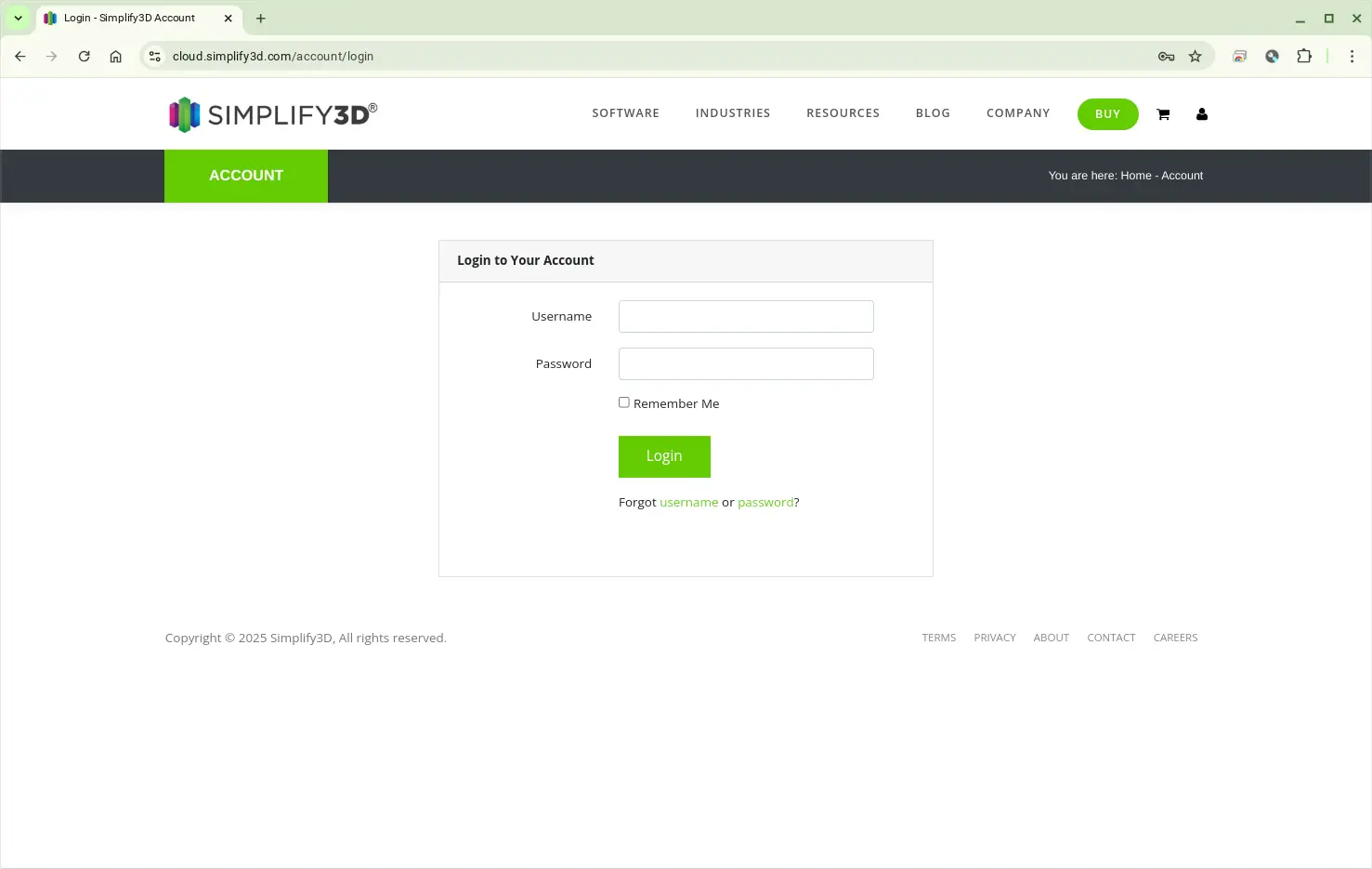Open Chrome three-dot menu
Screen dimensions: 1372x869
[x=1352, y=57]
